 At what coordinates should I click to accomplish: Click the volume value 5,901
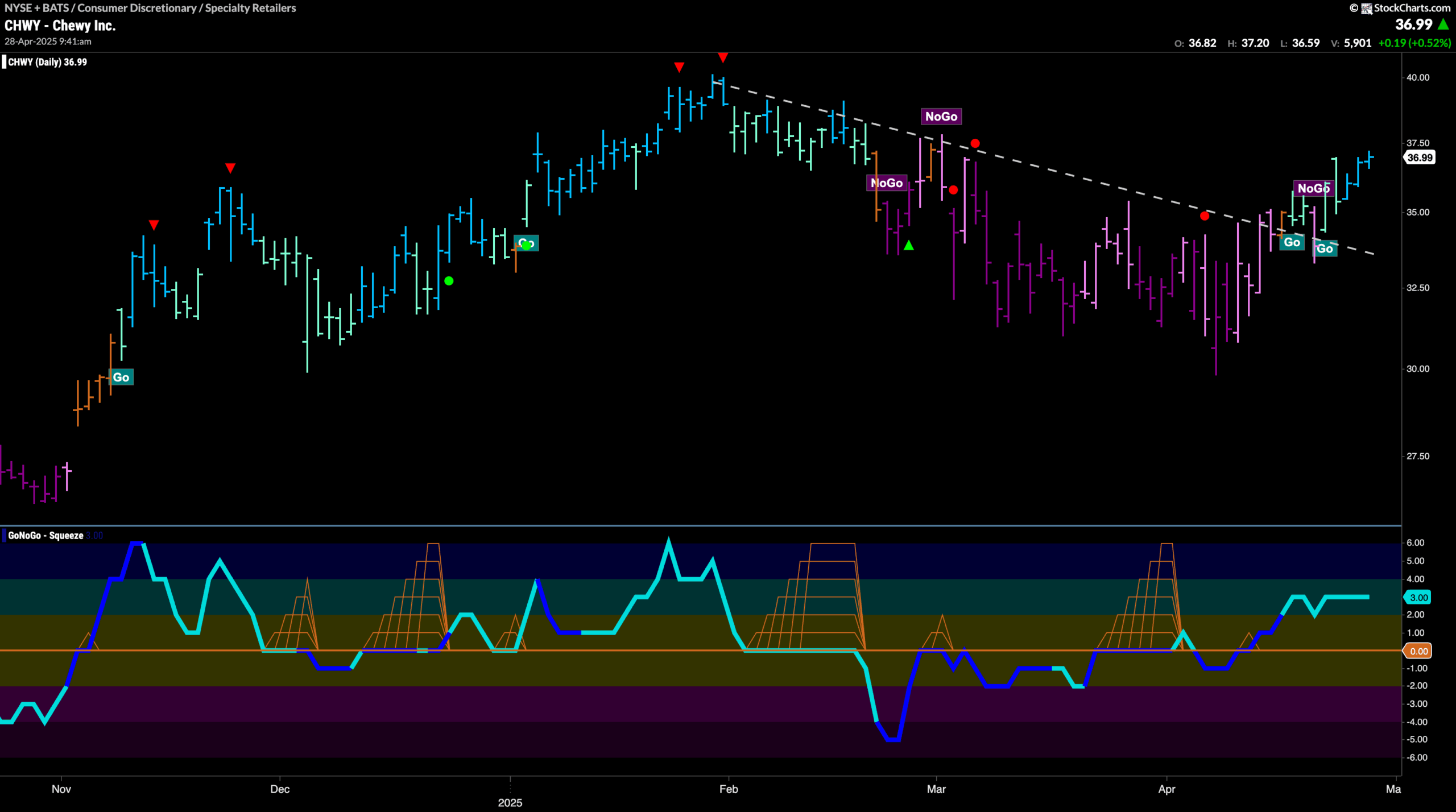1358,43
